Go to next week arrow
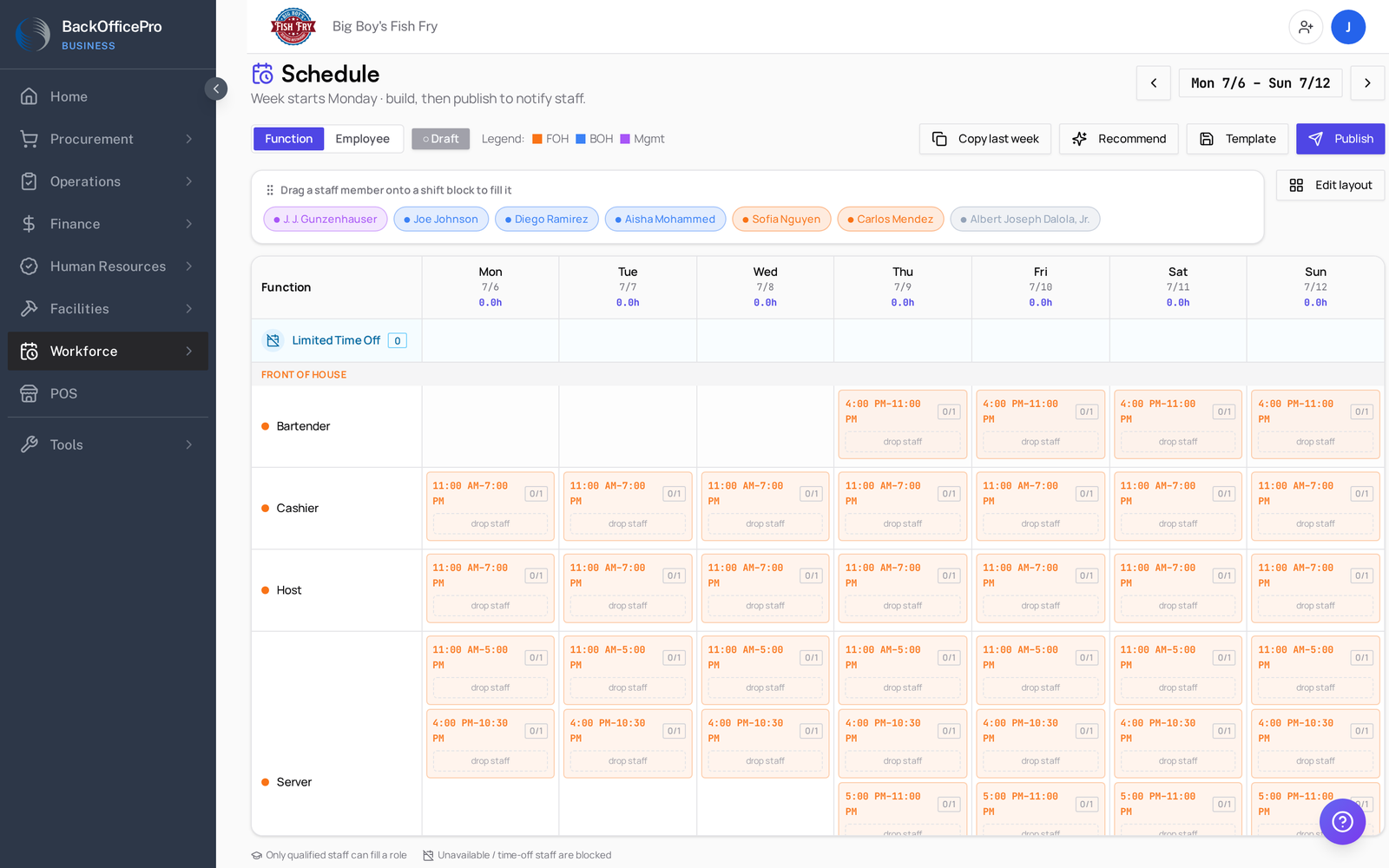Screen dimensions: 1389x868 point(1367,83)
